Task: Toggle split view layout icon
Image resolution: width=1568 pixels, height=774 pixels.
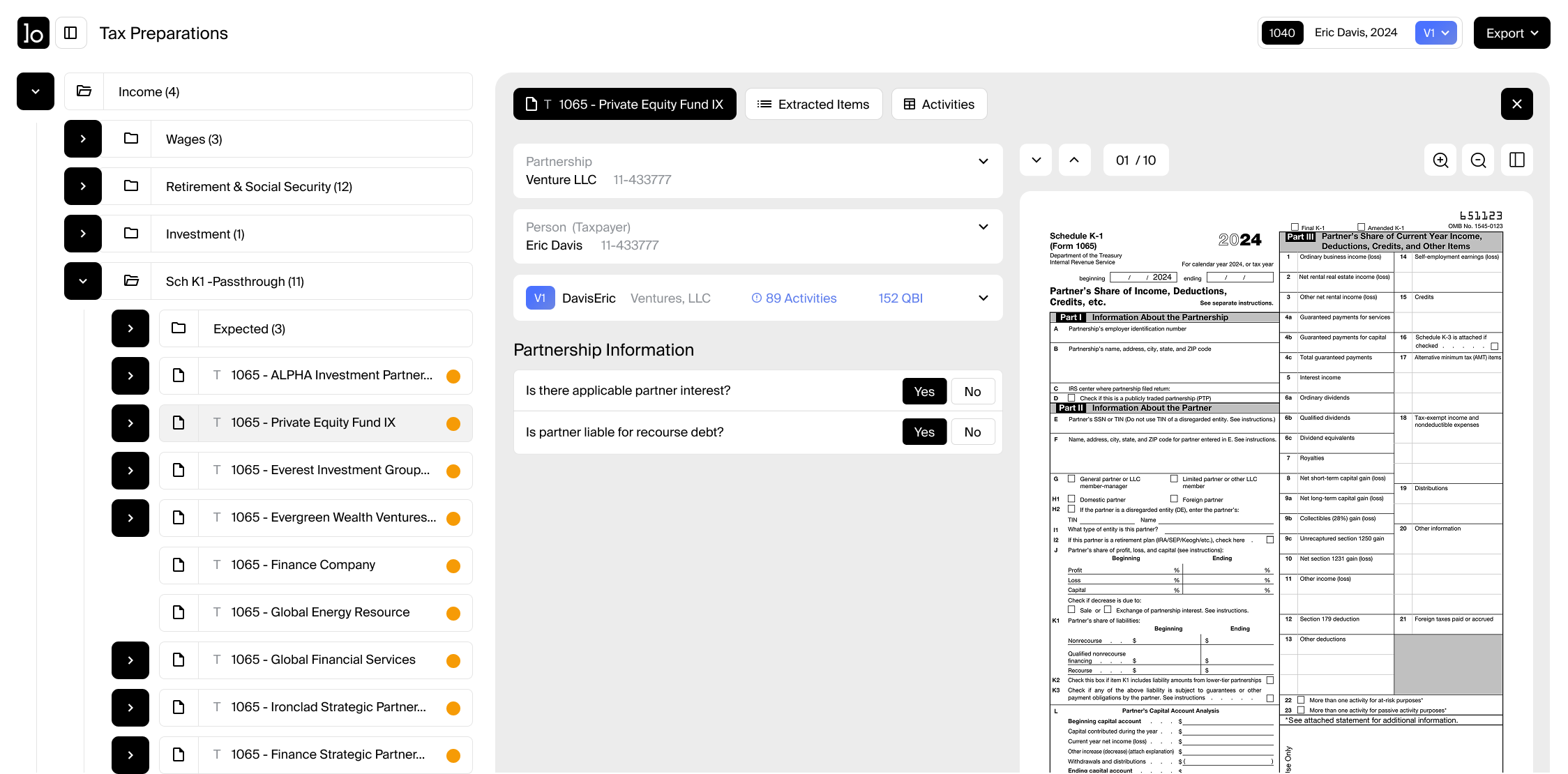Action: [x=1516, y=160]
